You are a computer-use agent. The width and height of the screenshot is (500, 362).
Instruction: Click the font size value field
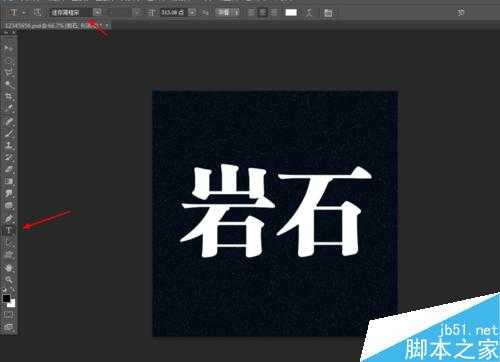[173, 13]
